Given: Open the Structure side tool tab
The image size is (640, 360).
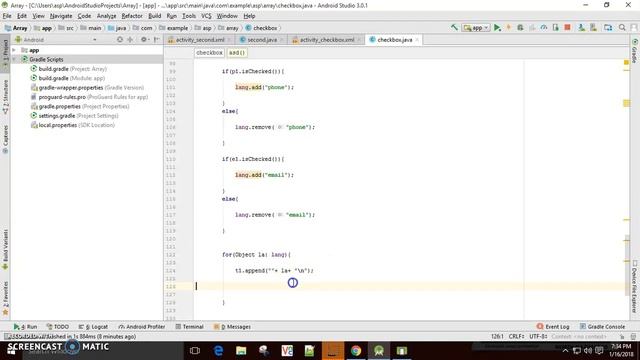Looking at the screenshot, I should pyautogui.click(x=5, y=97).
